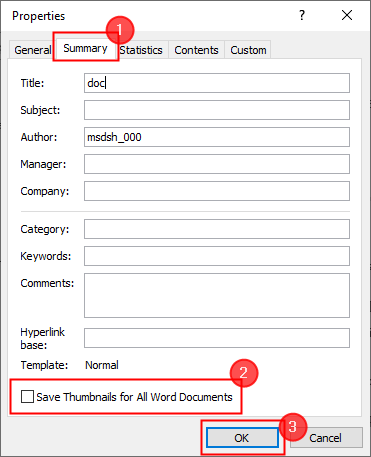Select the Summary tab
Viewport: 371px width, 457px height.
click(x=85, y=48)
